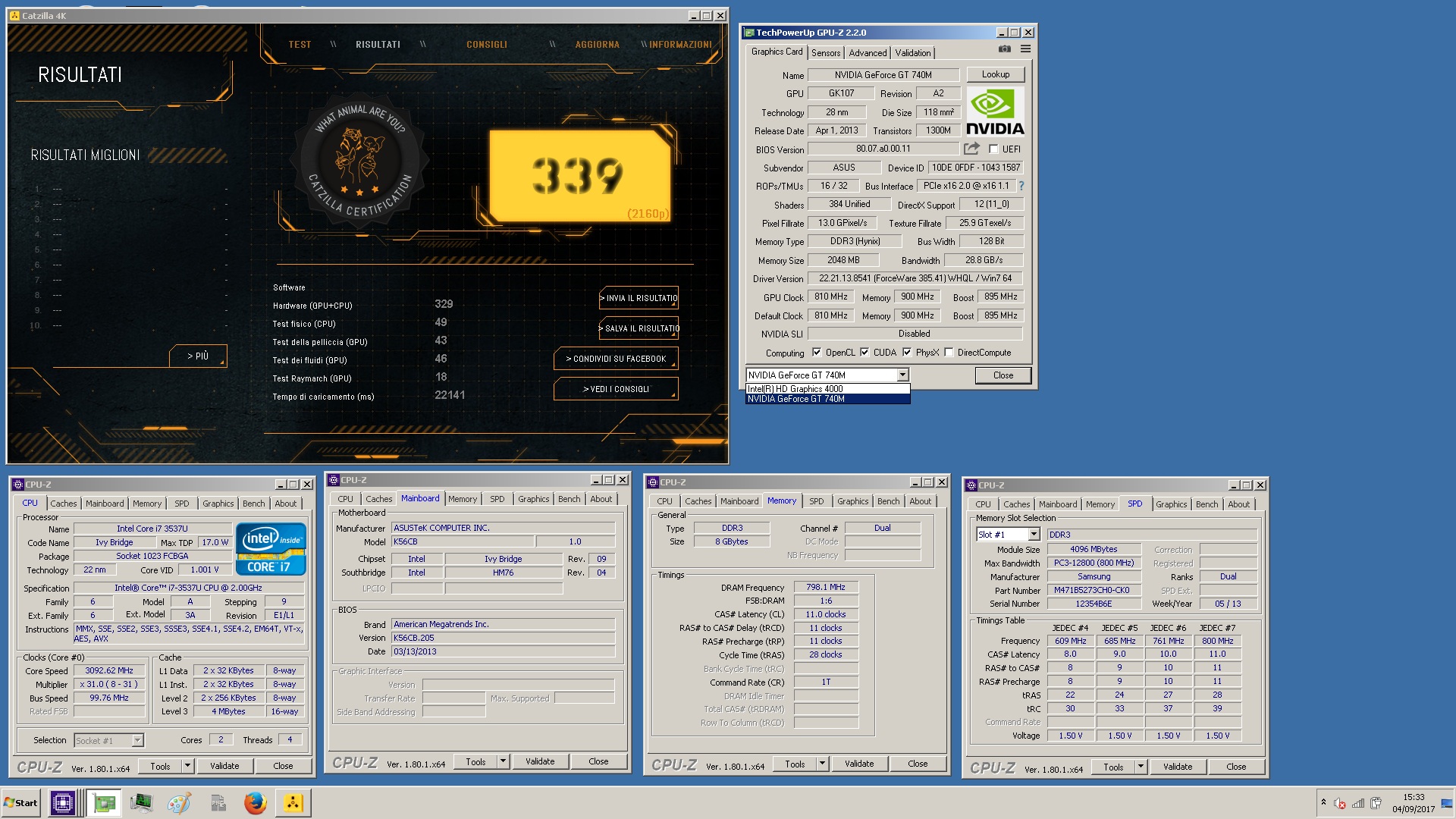
Task: Open the TEST tab in Catzilla
Action: click(300, 45)
